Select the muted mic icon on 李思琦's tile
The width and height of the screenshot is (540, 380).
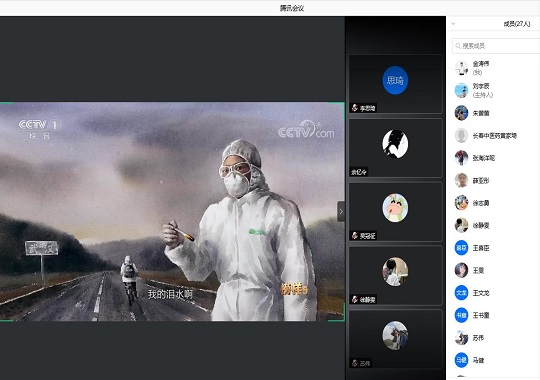point(355,108)
